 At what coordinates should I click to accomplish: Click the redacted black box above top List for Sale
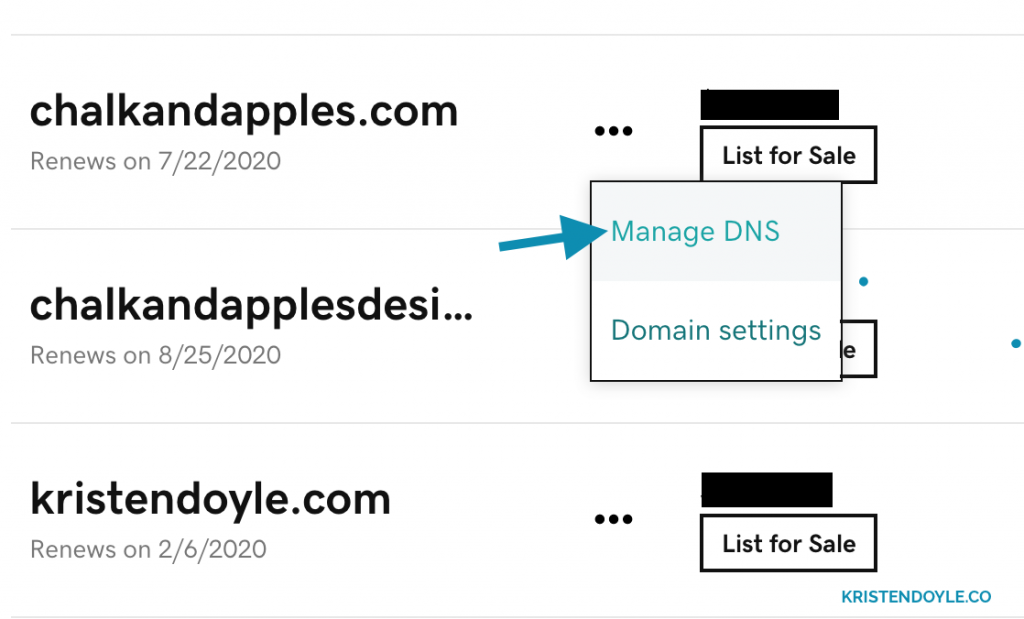pyautogui.click(x=769, y=104)
